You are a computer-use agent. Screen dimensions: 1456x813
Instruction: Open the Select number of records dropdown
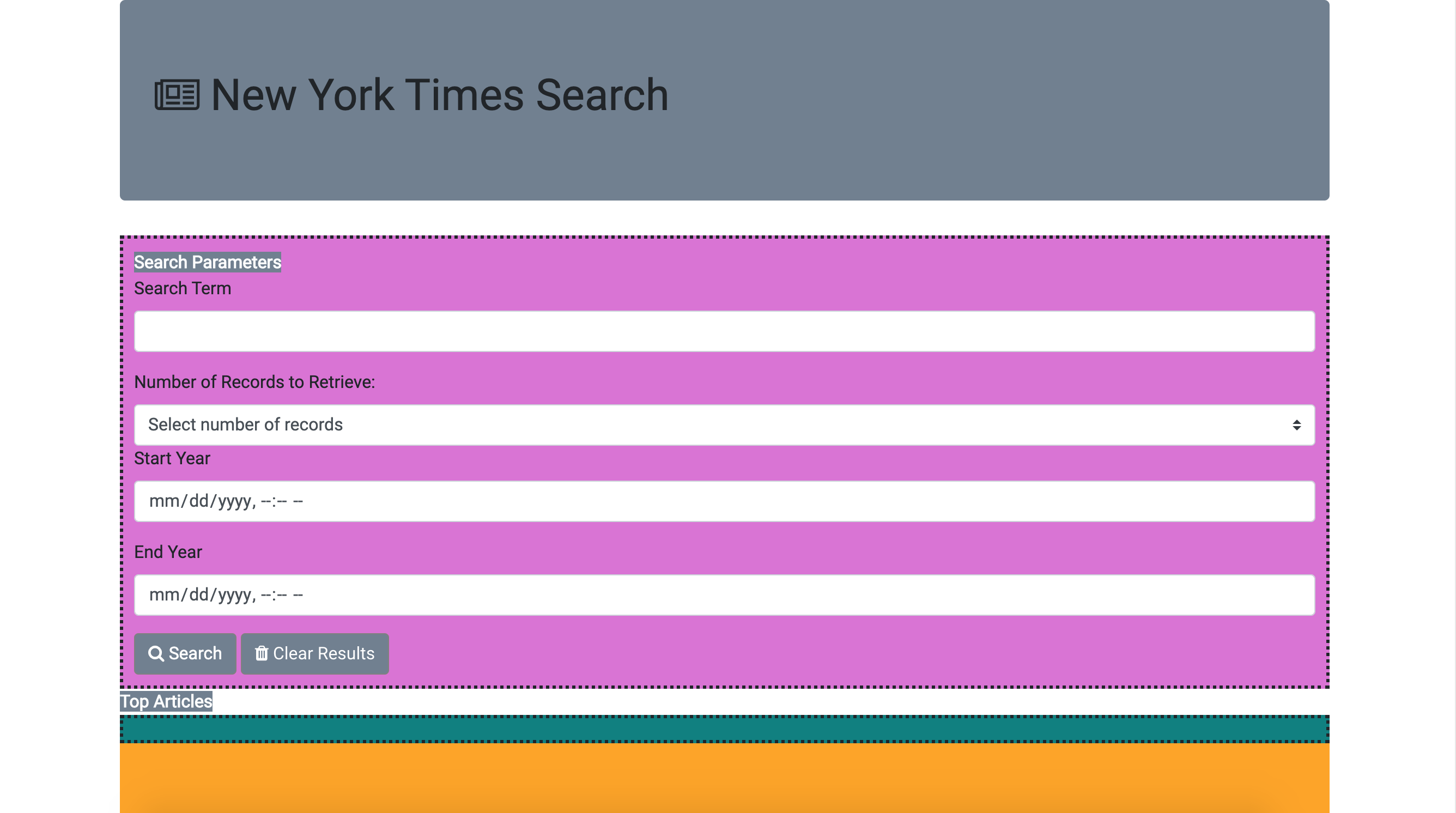[724, 424]
